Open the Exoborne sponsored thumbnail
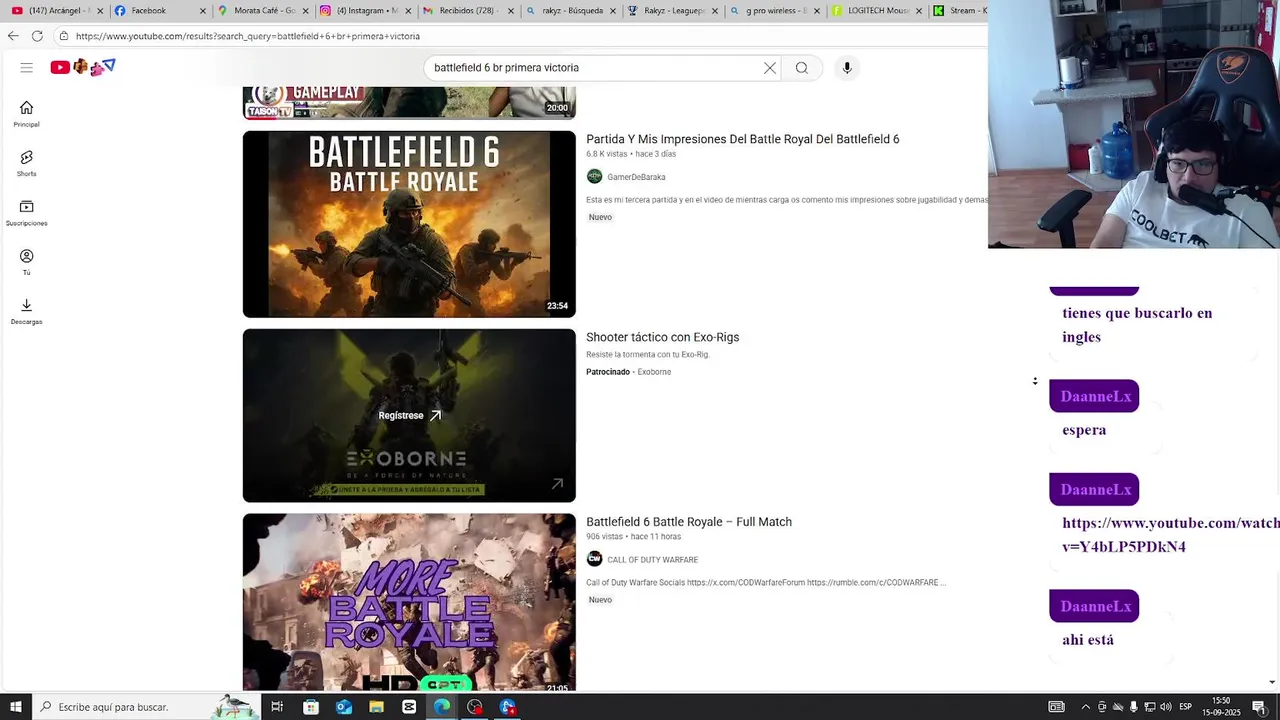 pyautogui.click(x=409, y=416)
